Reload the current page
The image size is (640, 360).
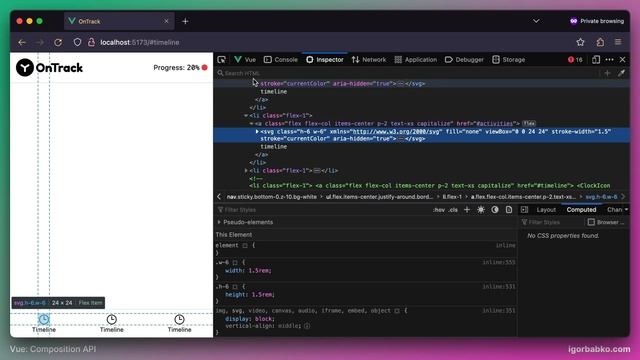(58, 42)
